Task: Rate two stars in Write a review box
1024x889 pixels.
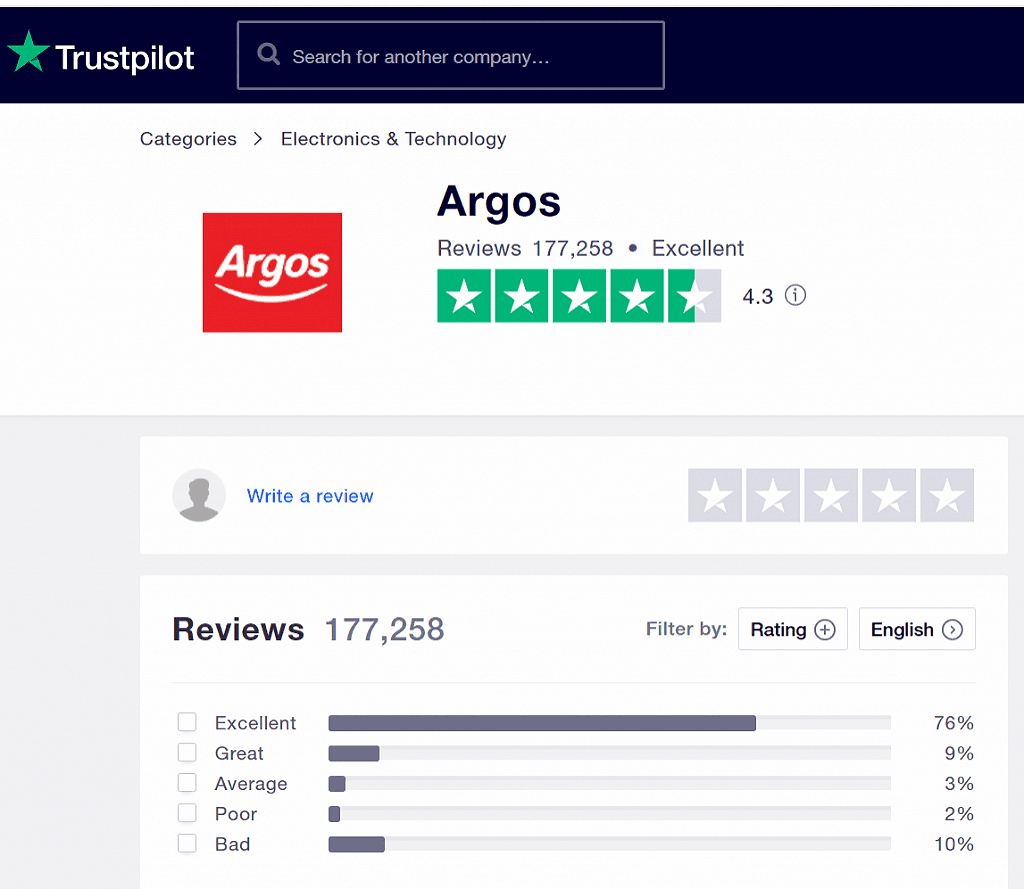Action: point(773,495)
